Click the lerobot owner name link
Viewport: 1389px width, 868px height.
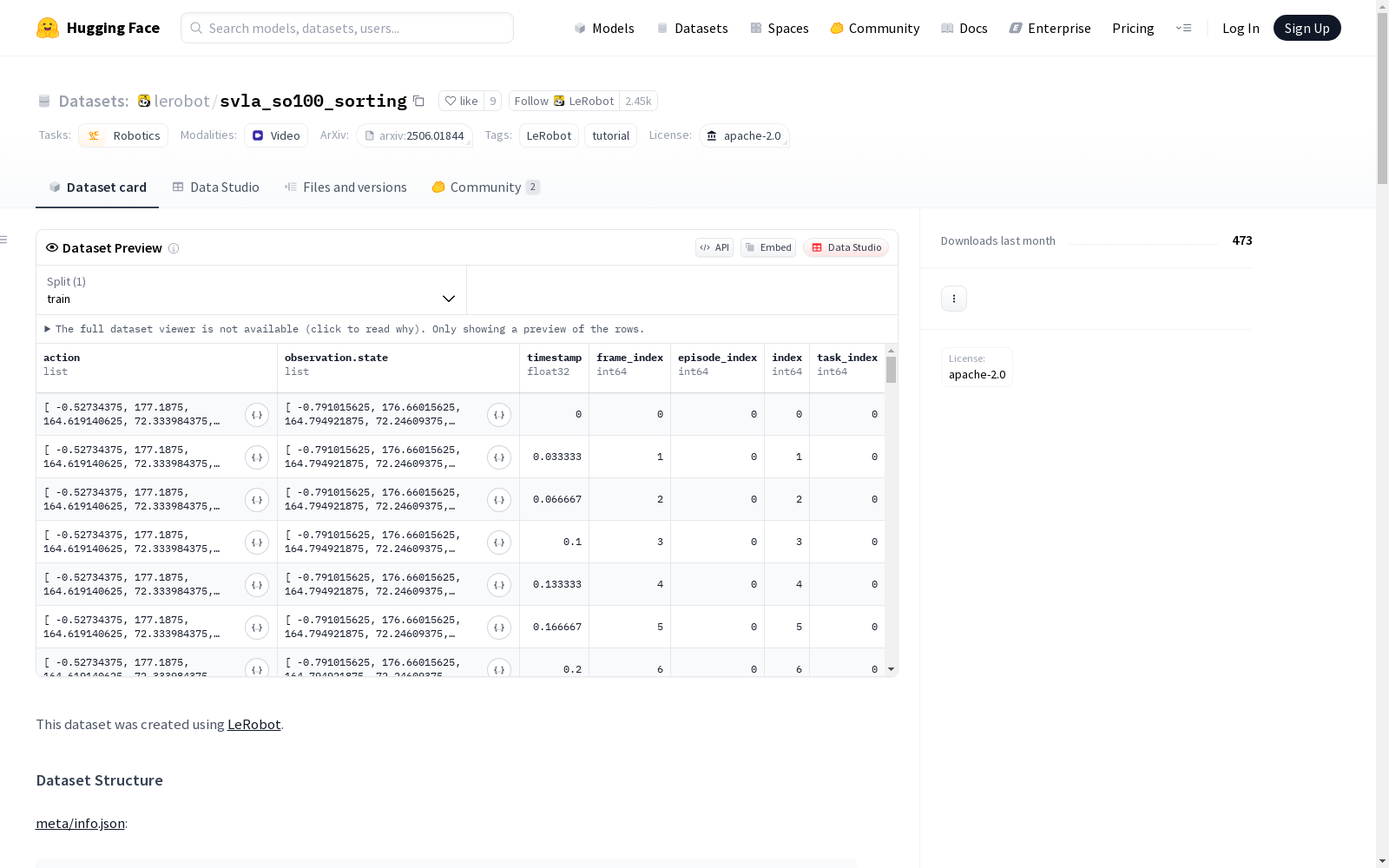tap(181, 101)
